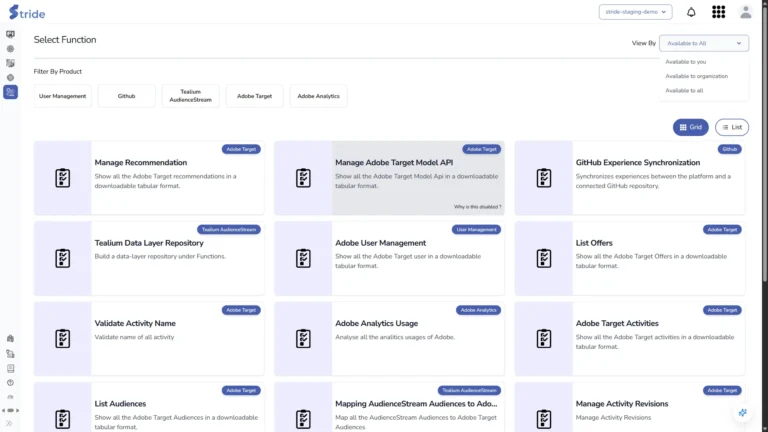Open the List Audiences title

tap(120, 404)
